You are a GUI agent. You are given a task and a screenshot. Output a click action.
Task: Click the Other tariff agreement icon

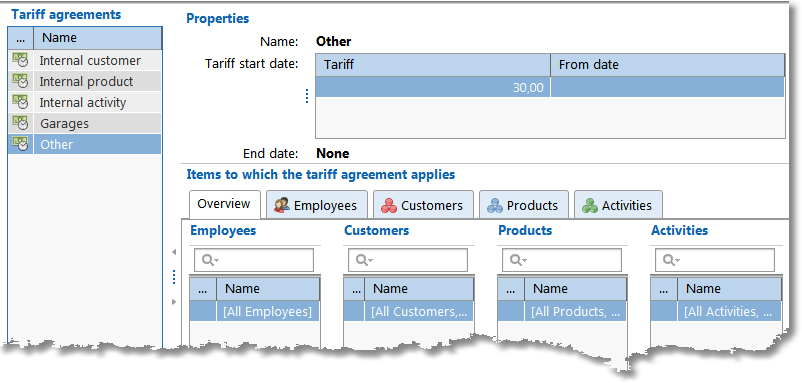[20, 144]
